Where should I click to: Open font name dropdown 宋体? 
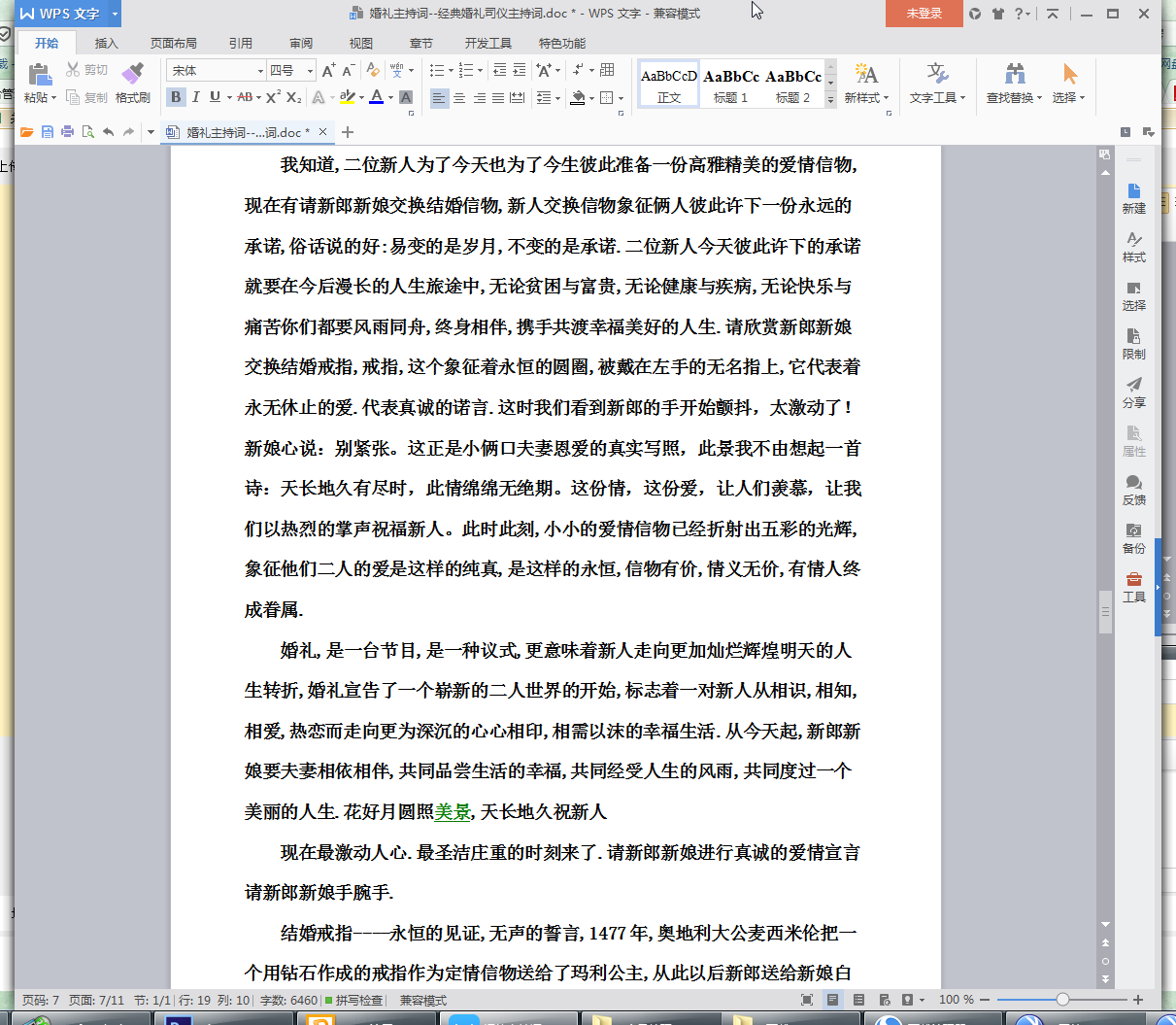260,70
